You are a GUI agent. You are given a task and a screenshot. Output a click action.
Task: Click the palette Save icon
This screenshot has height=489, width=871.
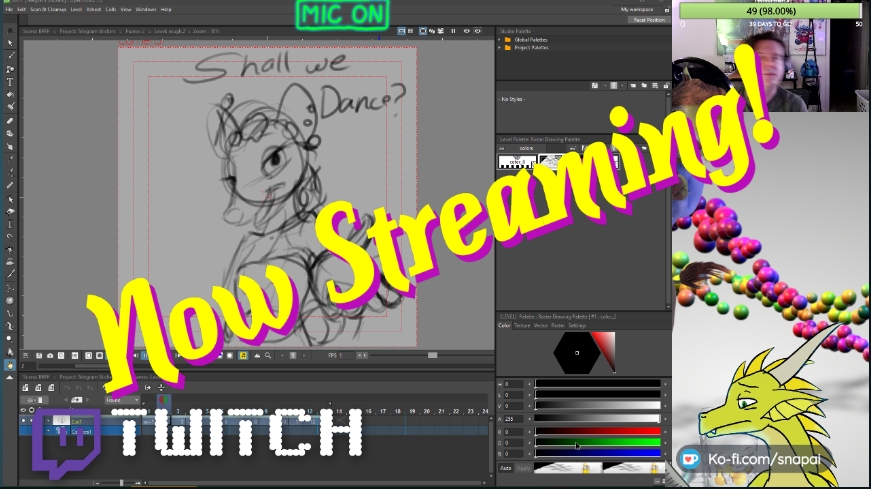594,86
